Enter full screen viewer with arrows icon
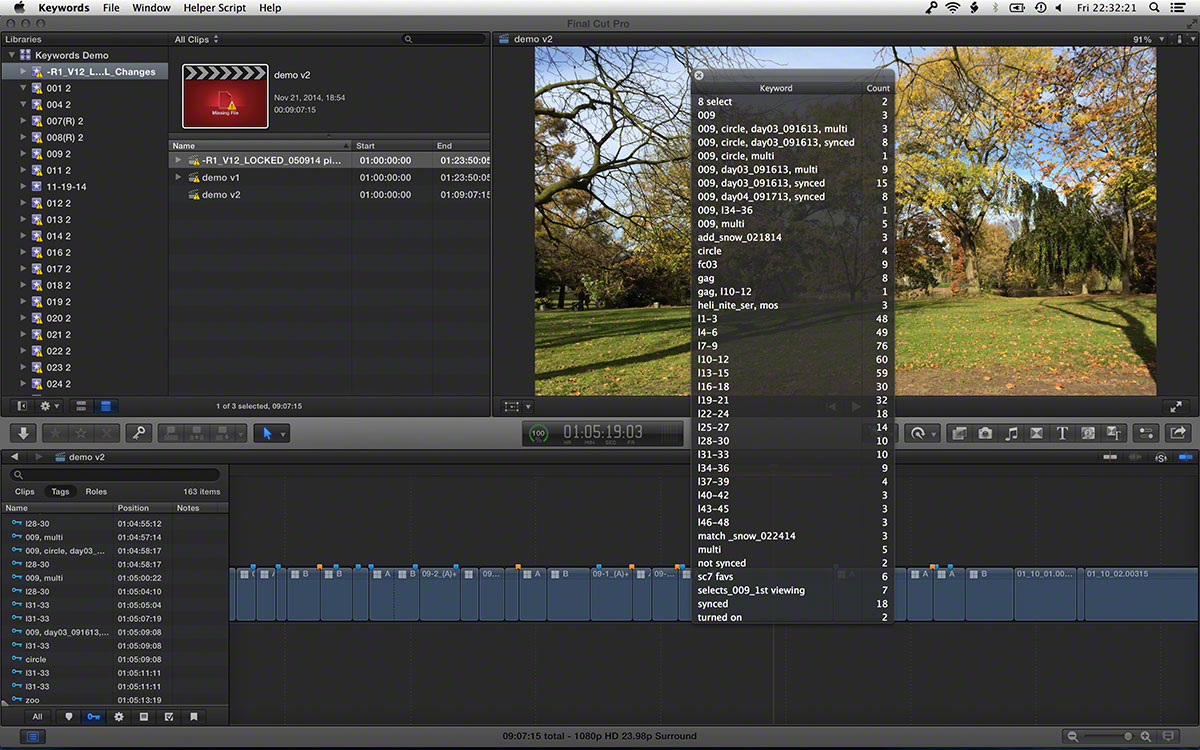1200x750 pixels. click(x=1177, y=407)
